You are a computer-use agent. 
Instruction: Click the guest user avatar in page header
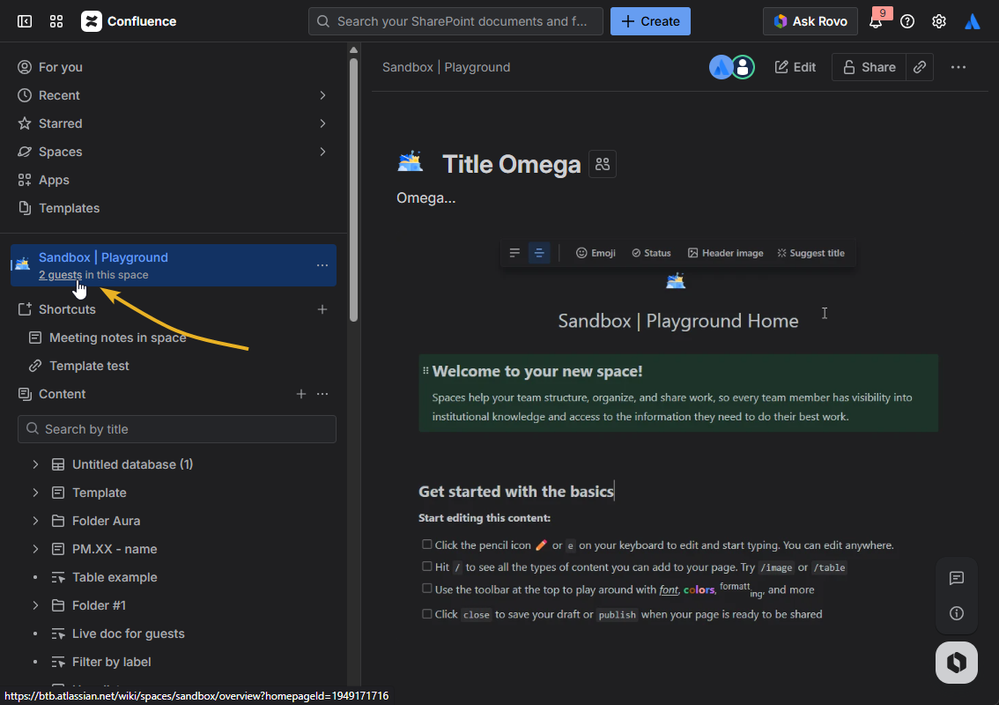pyautogui.click(x=743, y=67)
